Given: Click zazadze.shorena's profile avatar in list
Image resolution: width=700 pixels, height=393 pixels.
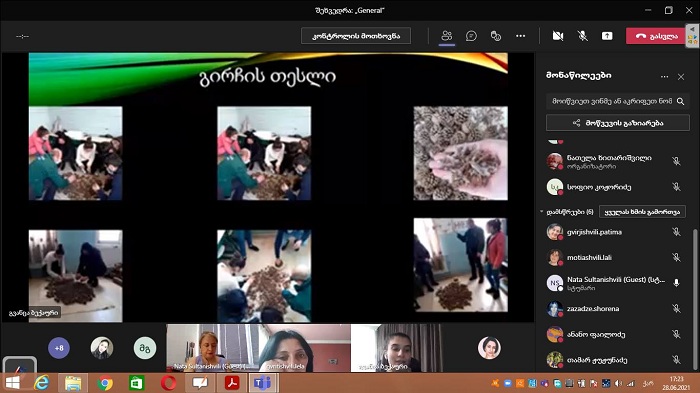Looking at the screenshot, I should coord(554,309).
